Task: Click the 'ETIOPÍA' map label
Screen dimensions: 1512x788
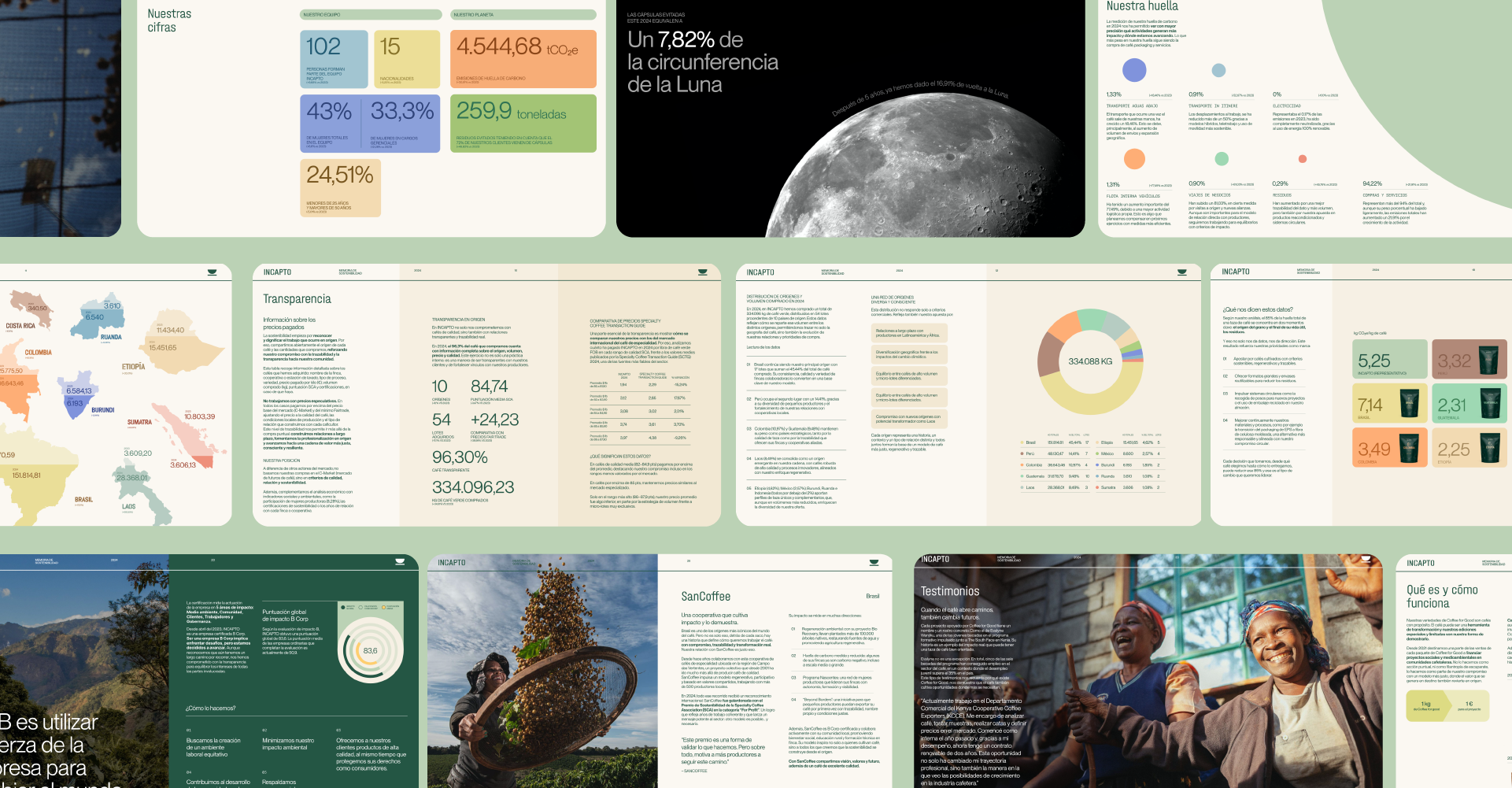Action: pyautogui.click(x=134, y=367)
